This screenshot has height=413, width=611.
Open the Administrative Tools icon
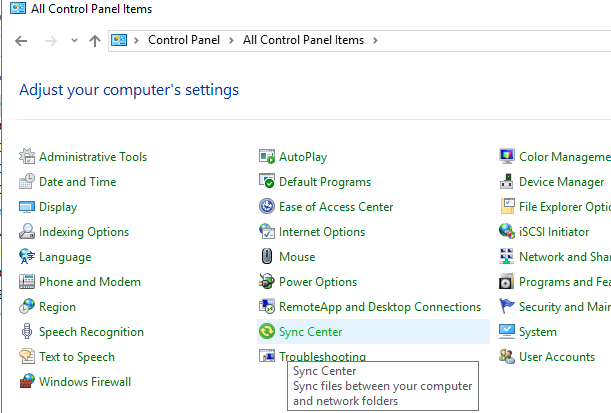(x=27, y=157)
